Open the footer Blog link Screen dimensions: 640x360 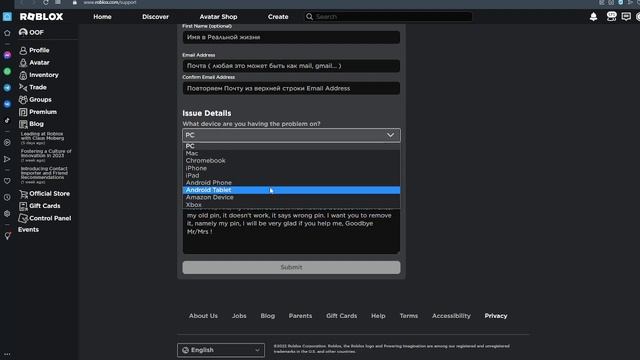click(x=268, y=316)
